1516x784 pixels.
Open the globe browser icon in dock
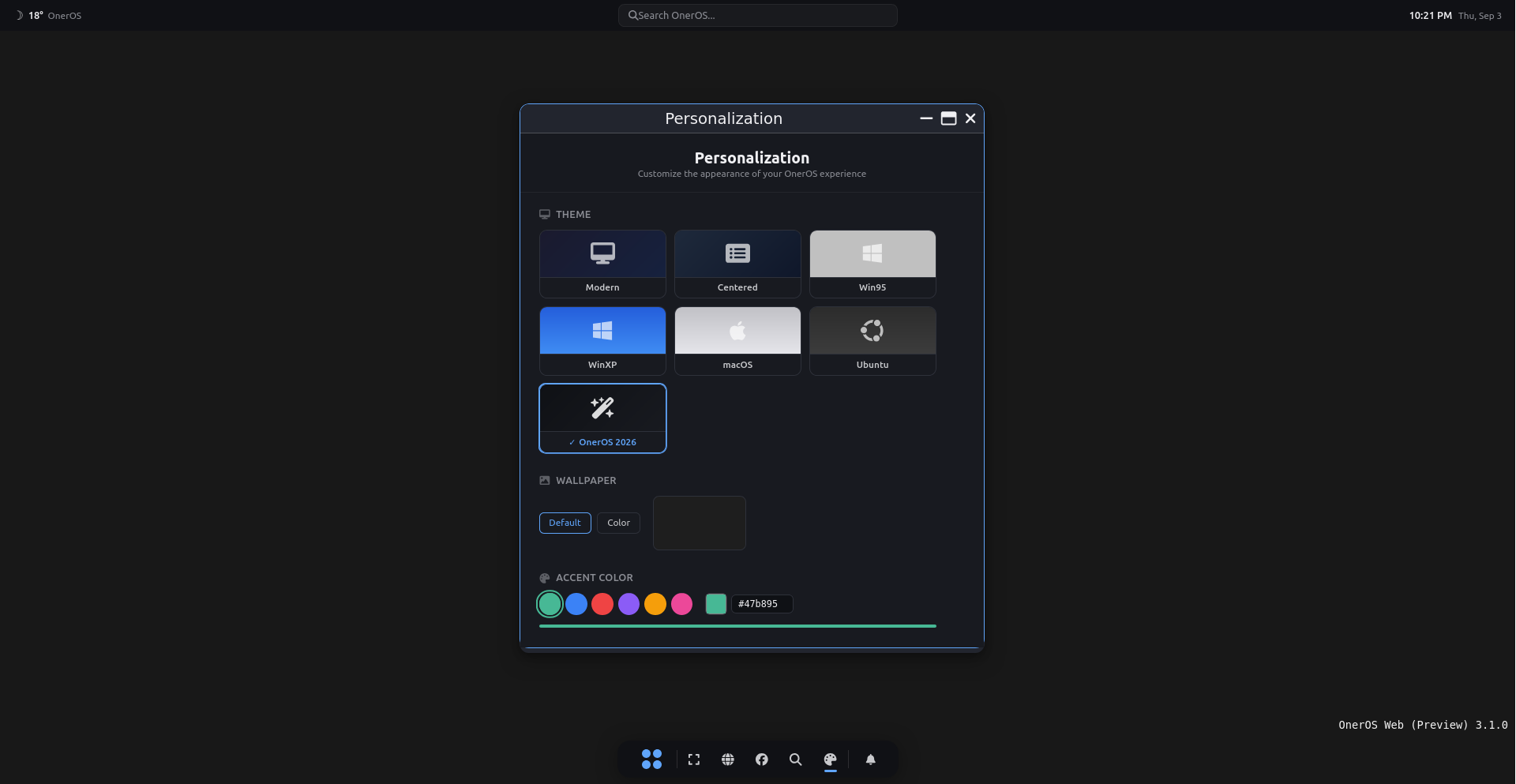point(728,760)
